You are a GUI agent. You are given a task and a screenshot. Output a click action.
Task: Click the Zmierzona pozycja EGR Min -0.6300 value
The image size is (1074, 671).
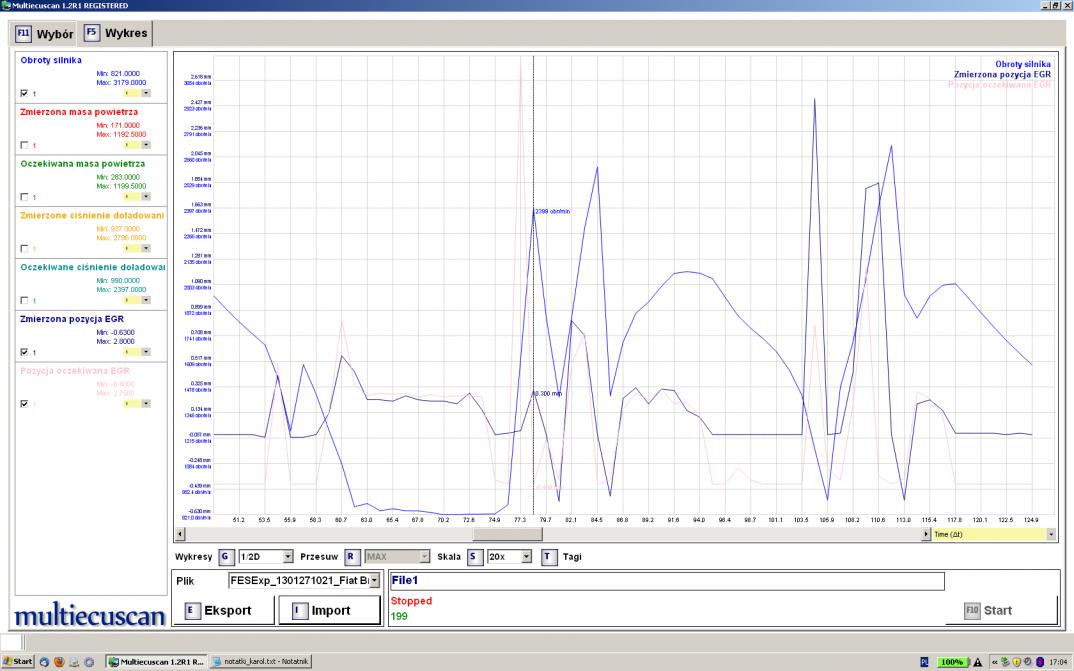115,333
